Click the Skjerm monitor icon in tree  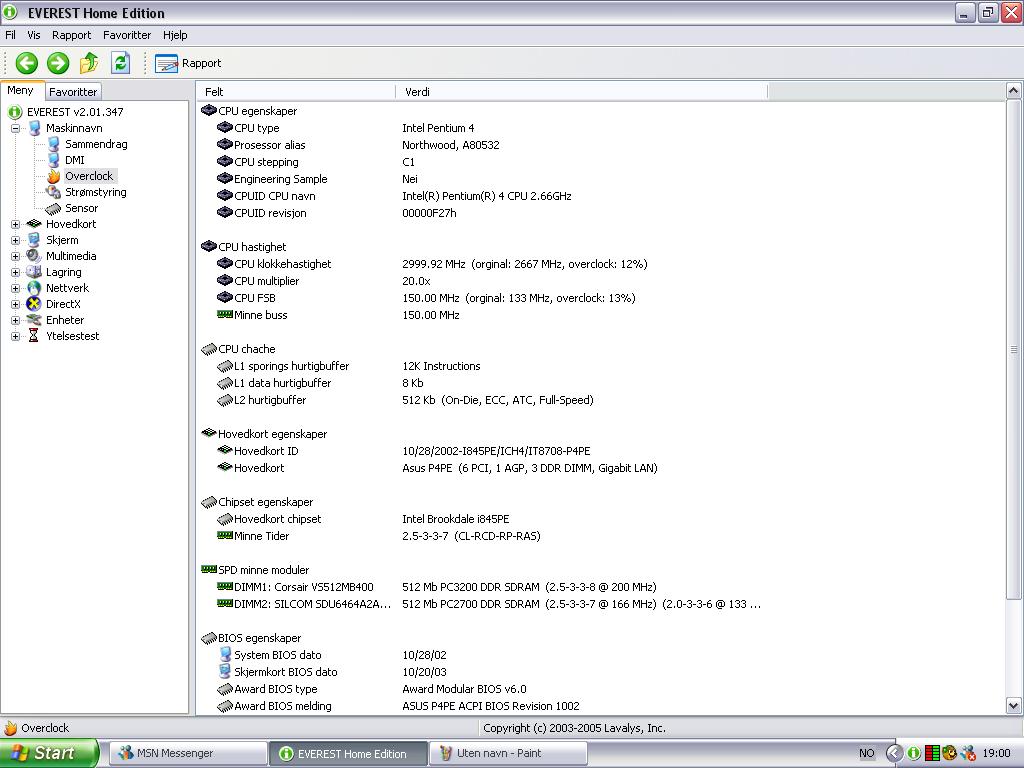pyautogui.click(x=34, y=240)
